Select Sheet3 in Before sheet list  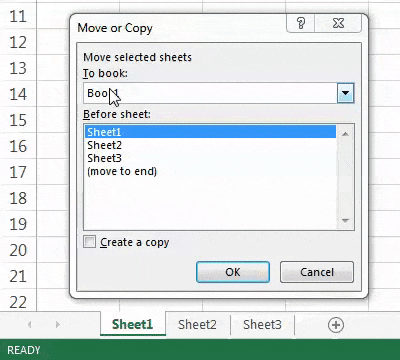tap(210, 158)
